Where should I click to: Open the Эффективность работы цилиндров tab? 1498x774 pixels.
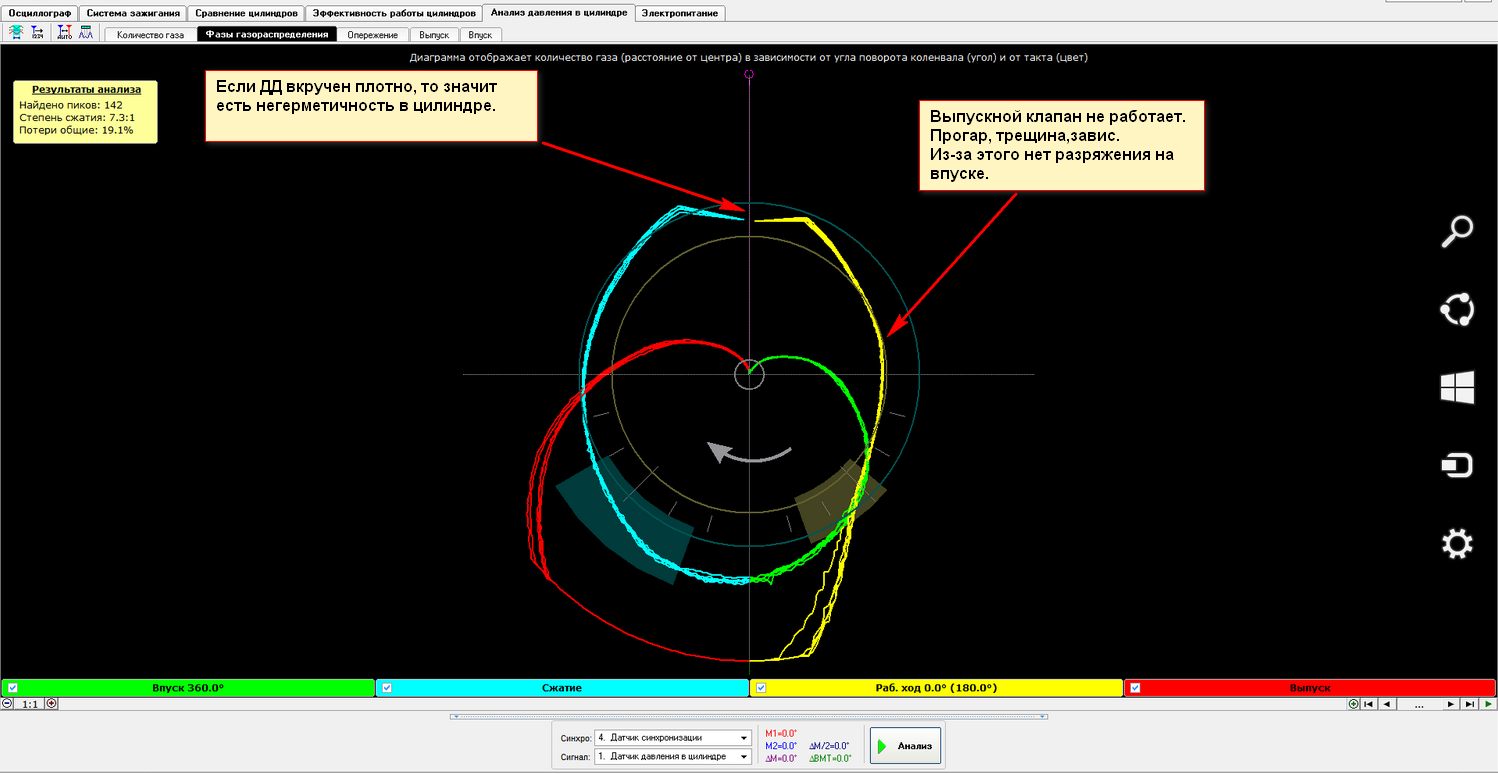tap(393, 13)
